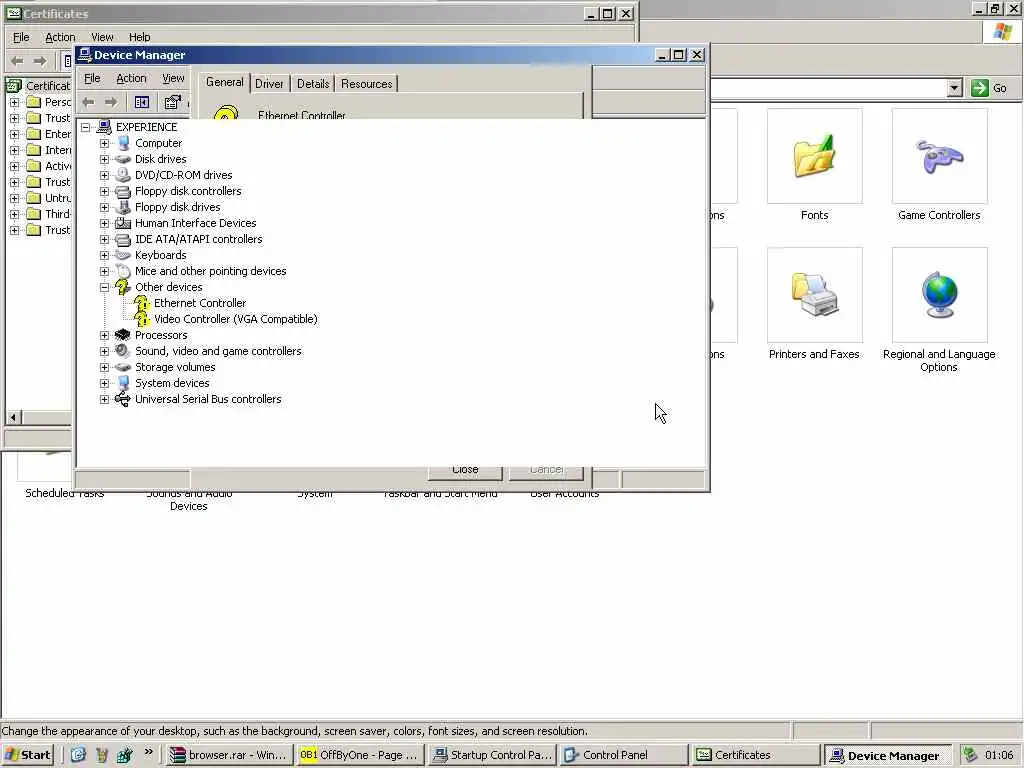Click Certificates window back arrow
The height and width of the screenshot is (768, 1024).
coord(18,61)
